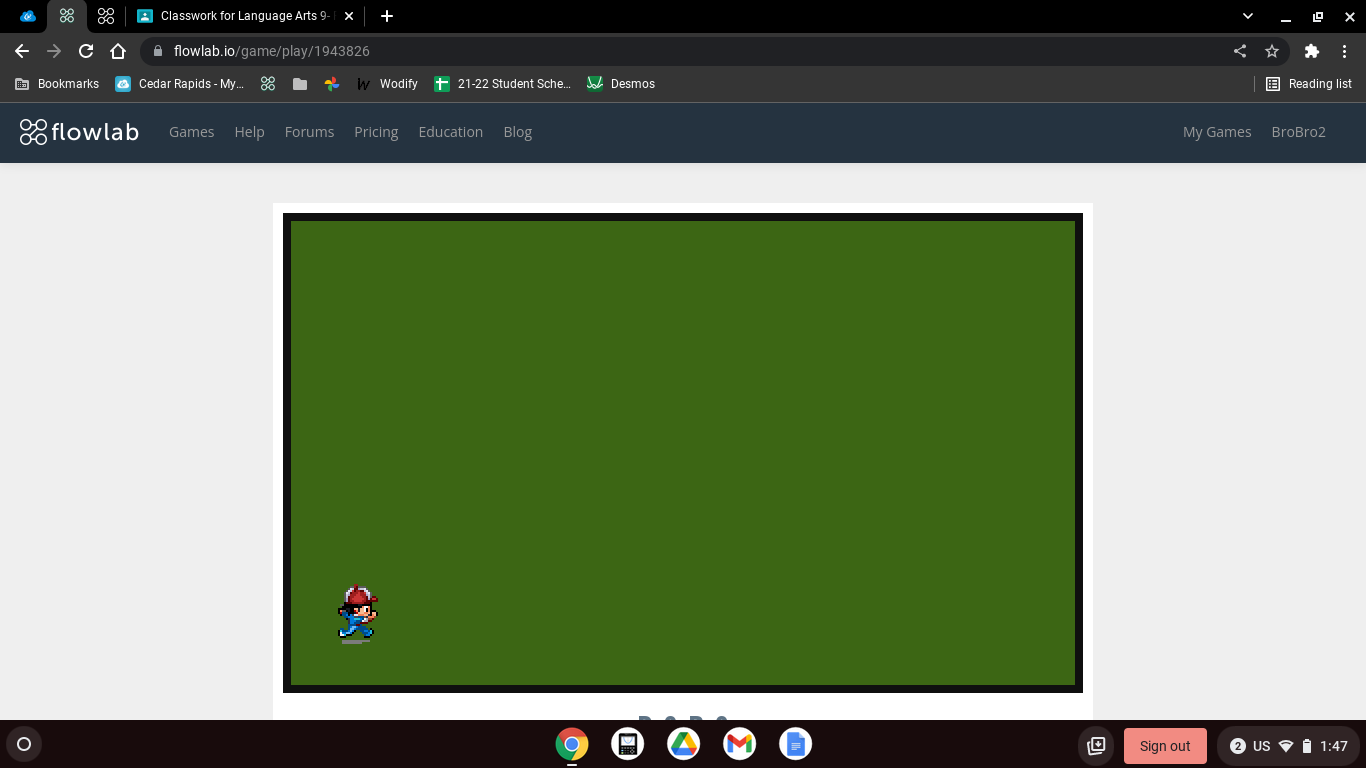Image resolution: width=1366 pixels, height=768 pixels.
Task: Open the system status tray showing 1:47
Action: tap(1288, 746)
